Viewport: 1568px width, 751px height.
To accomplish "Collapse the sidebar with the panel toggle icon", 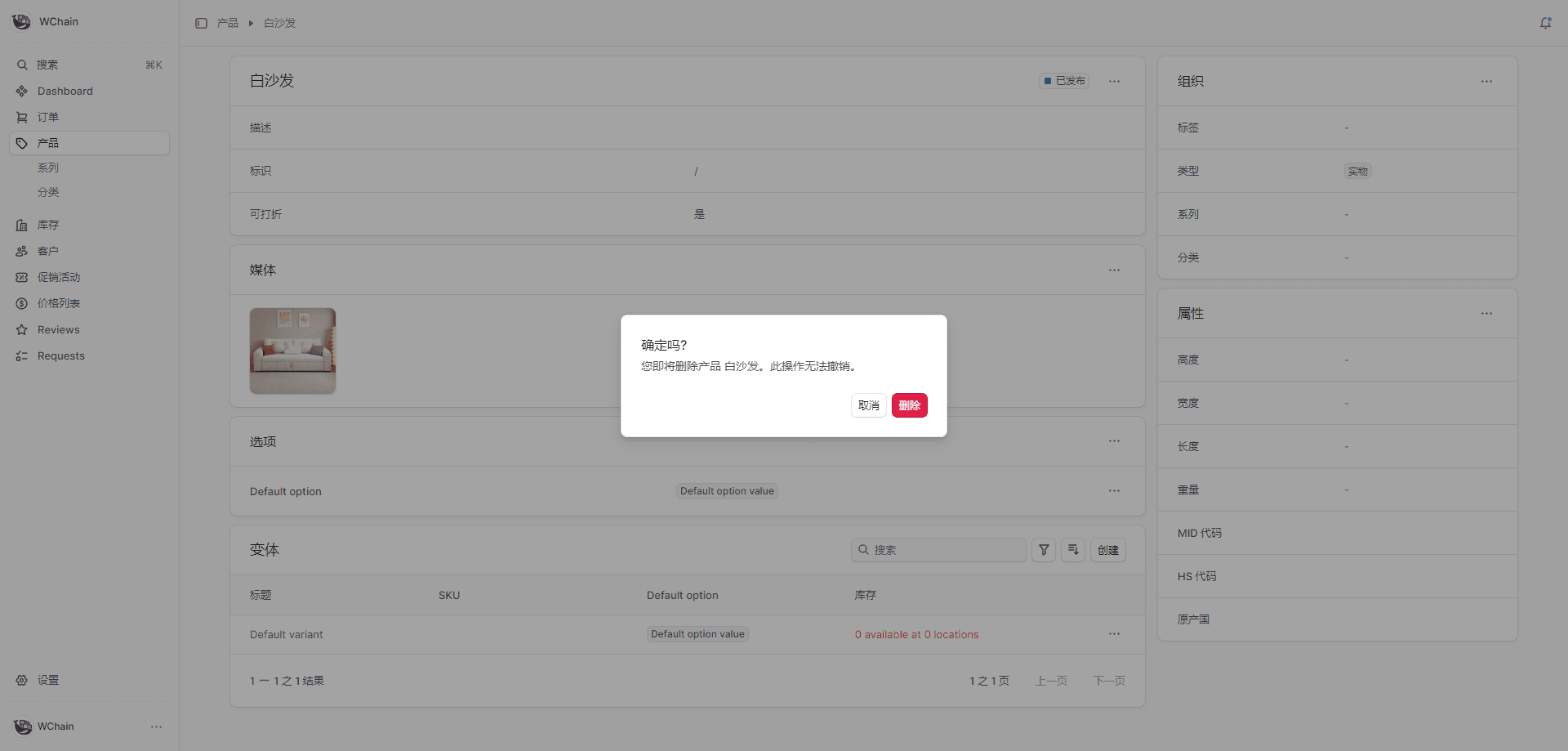I will (x=201, y=23).
